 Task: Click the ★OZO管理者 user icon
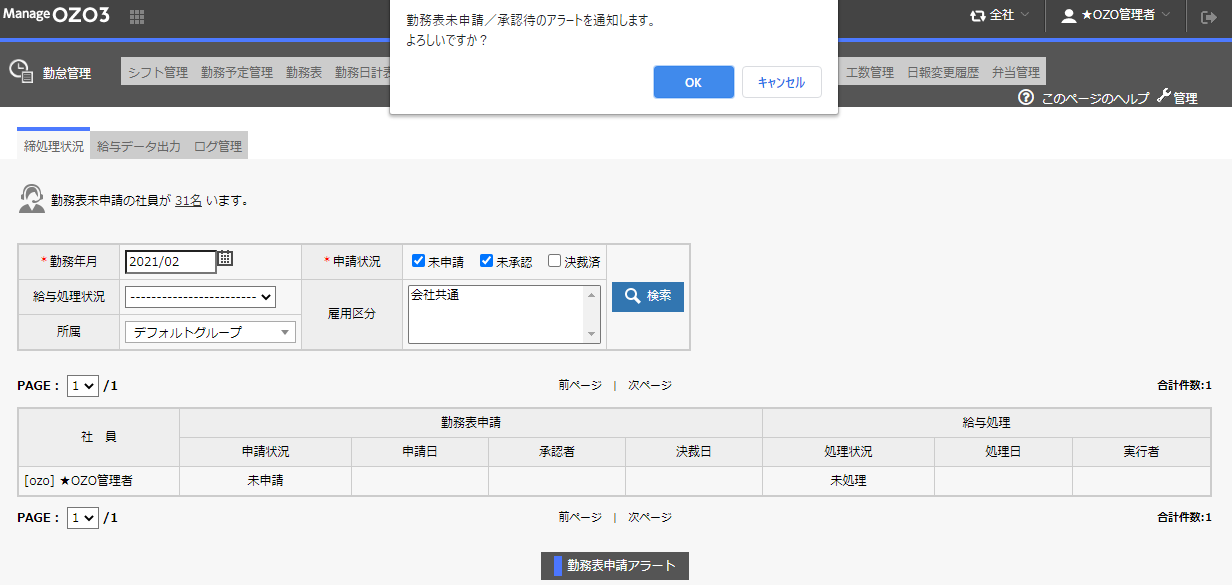[x=1069, y=16]
